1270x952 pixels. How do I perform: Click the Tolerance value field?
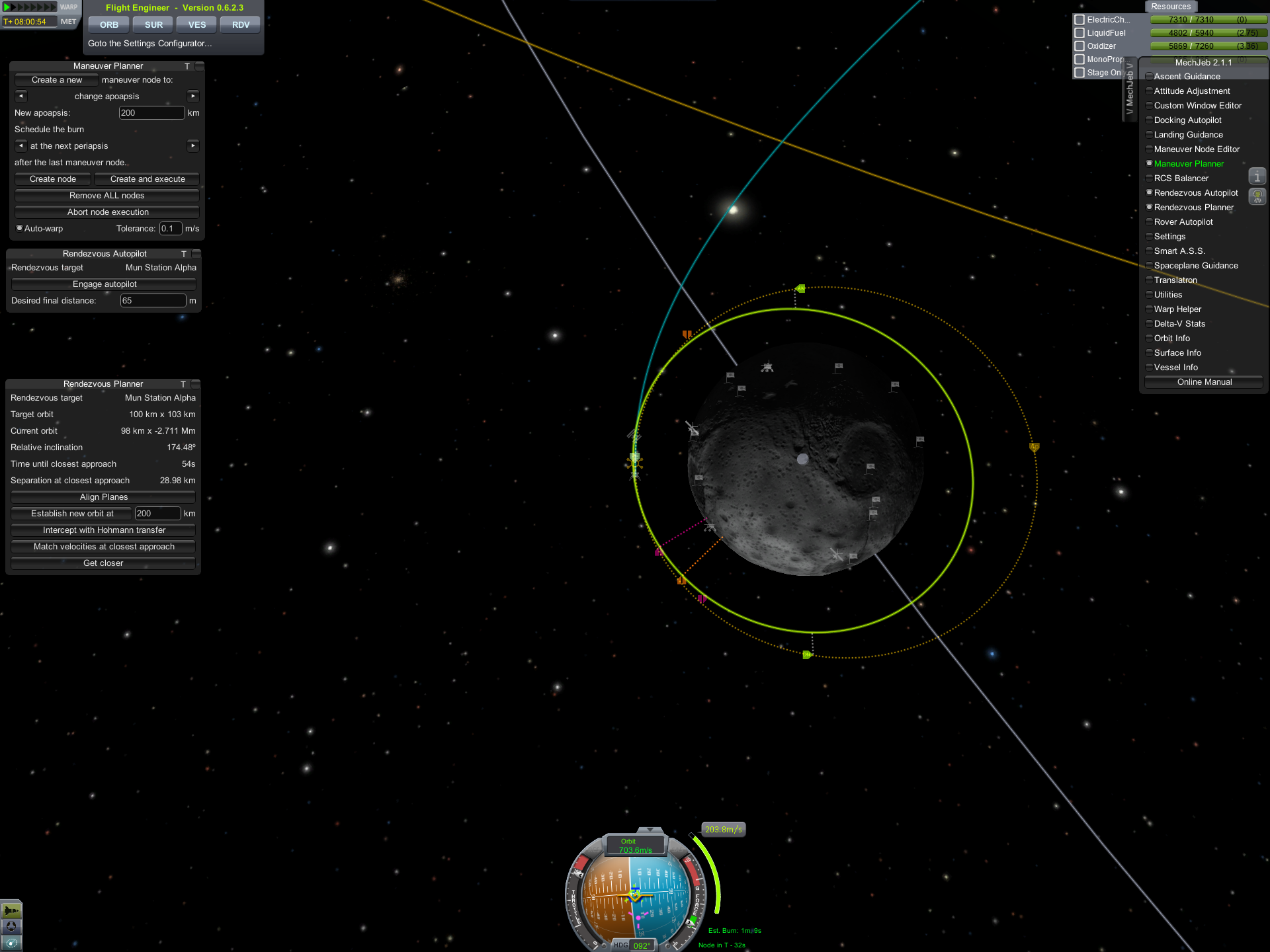click(171, 229)
